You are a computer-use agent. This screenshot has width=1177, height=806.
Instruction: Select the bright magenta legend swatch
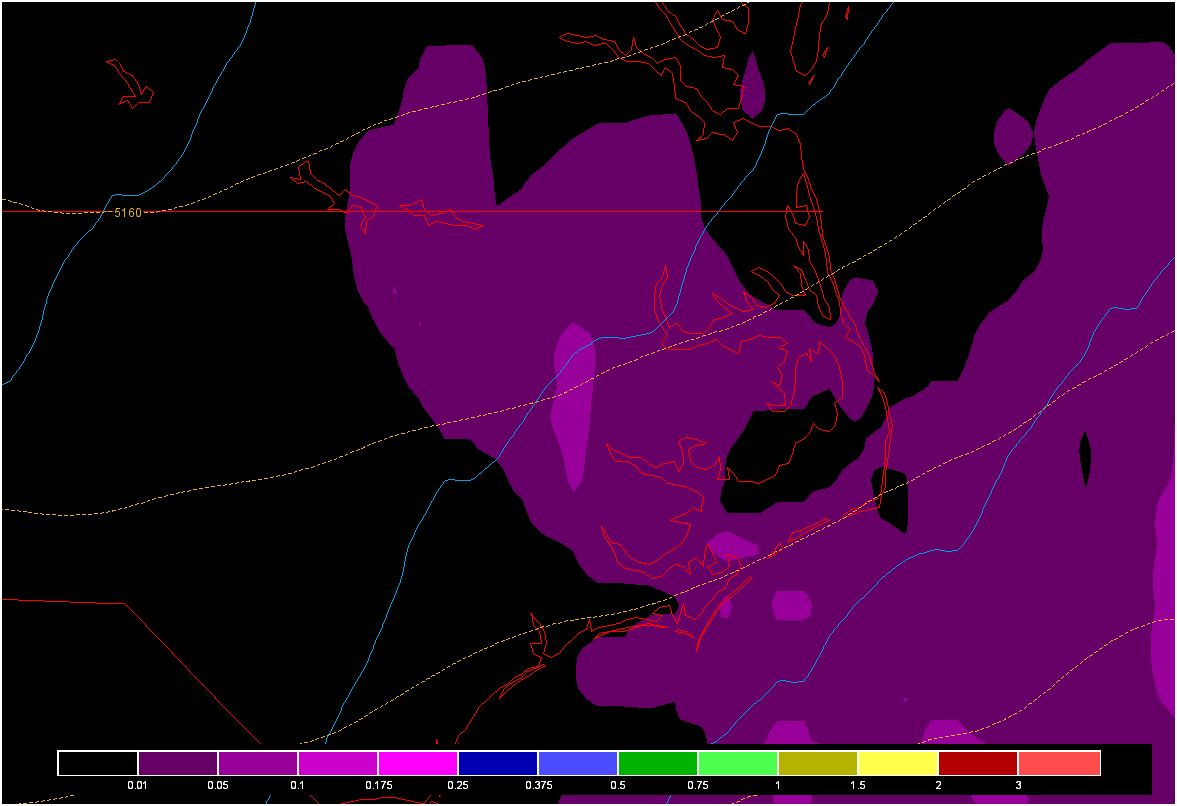pyautogui.click(x=418, y=763)
